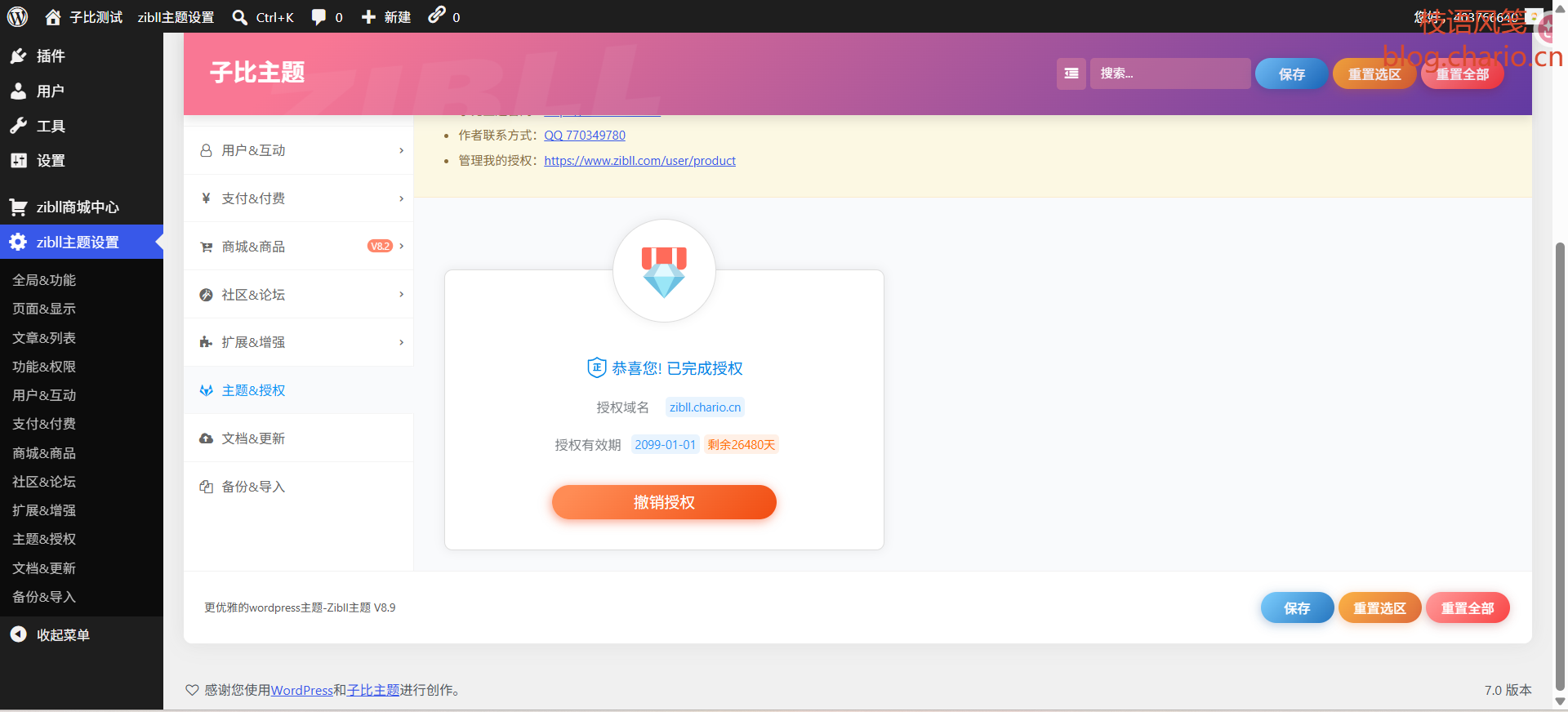Switch to the 备份&导入 tab

tap(299, 487)
